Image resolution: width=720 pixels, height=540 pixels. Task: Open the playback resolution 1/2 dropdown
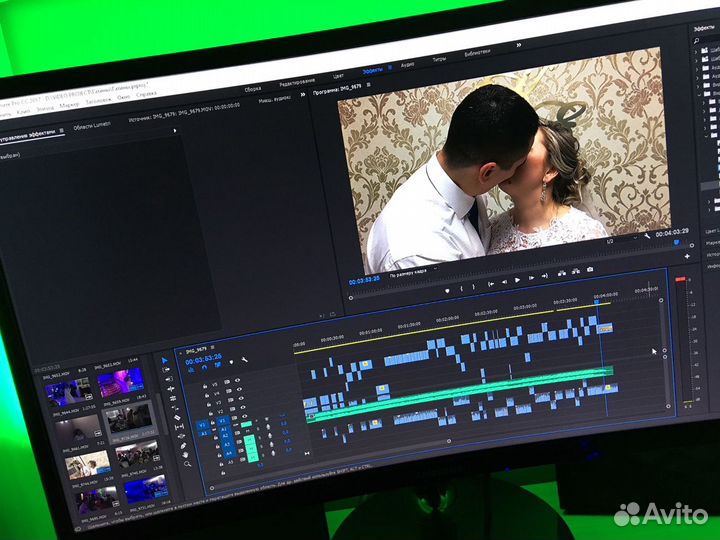coord(621,240)
